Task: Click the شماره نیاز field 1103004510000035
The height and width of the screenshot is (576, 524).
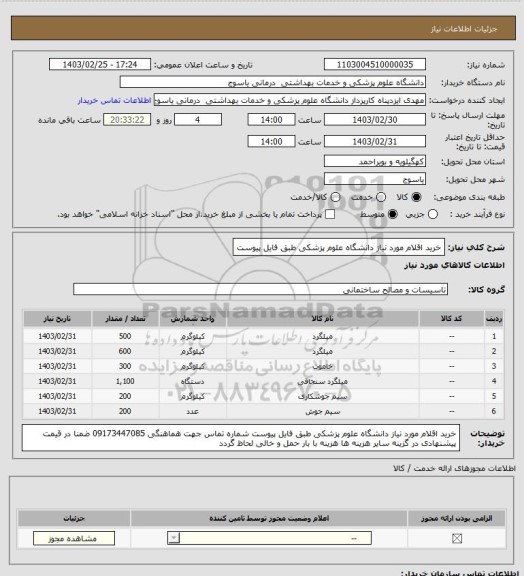Action: 375,64
